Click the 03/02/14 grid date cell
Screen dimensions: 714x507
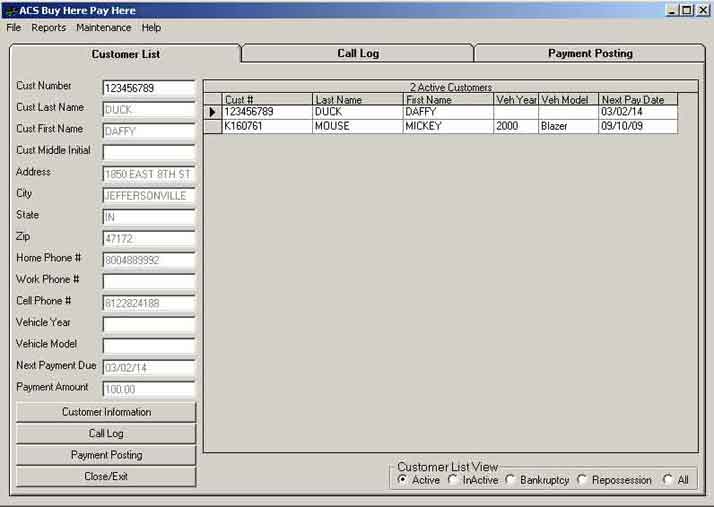638,112
